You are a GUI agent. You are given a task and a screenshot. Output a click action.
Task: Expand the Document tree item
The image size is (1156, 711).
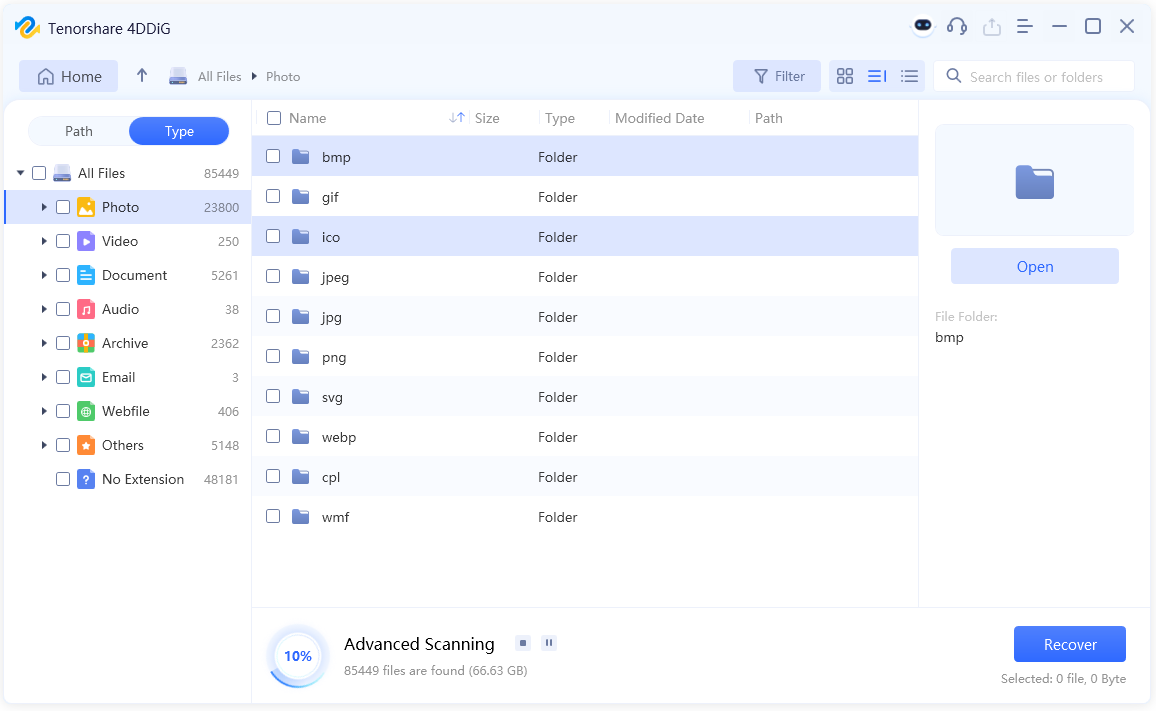(44, 274)
